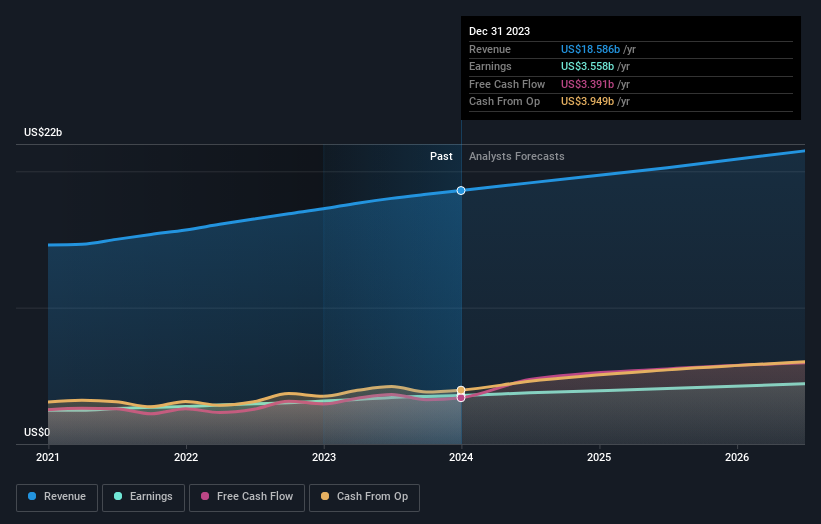
Task: Click the Earnings row label in tooltip
Action: tap(490, 66)
